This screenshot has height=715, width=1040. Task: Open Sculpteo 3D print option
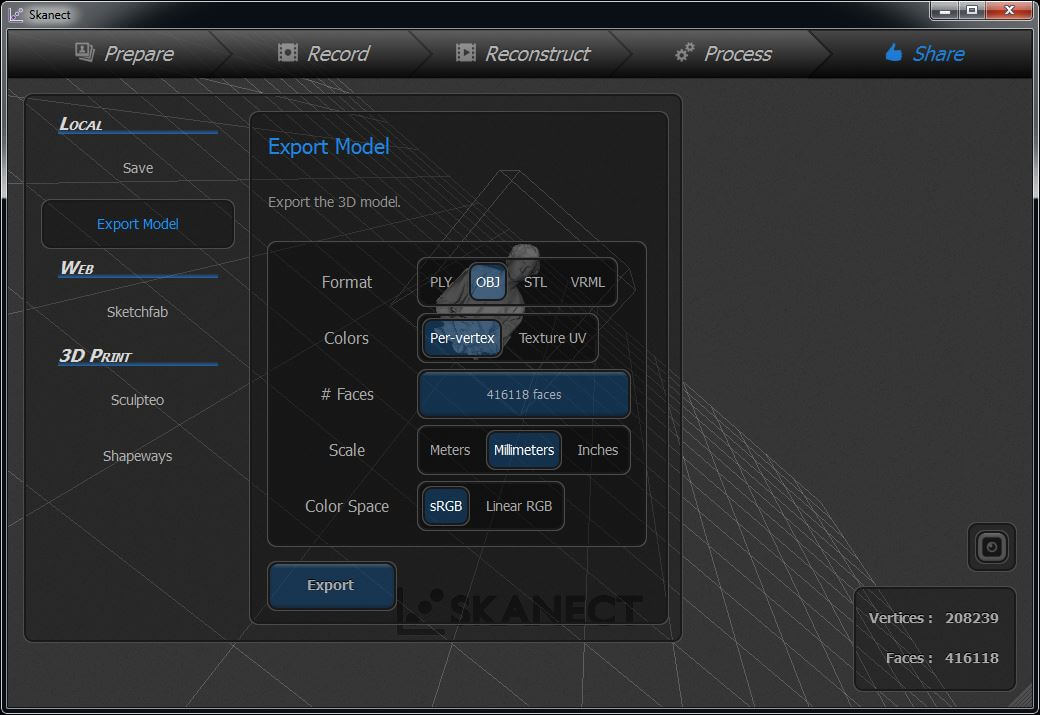click(138, 400)
